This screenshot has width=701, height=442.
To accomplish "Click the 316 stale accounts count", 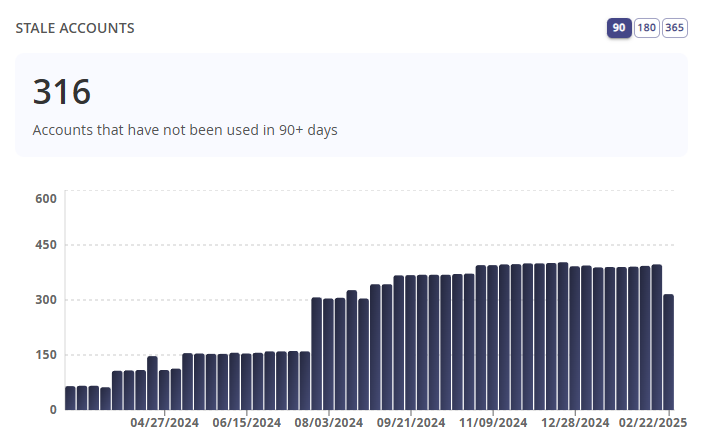I will point(62,92).
